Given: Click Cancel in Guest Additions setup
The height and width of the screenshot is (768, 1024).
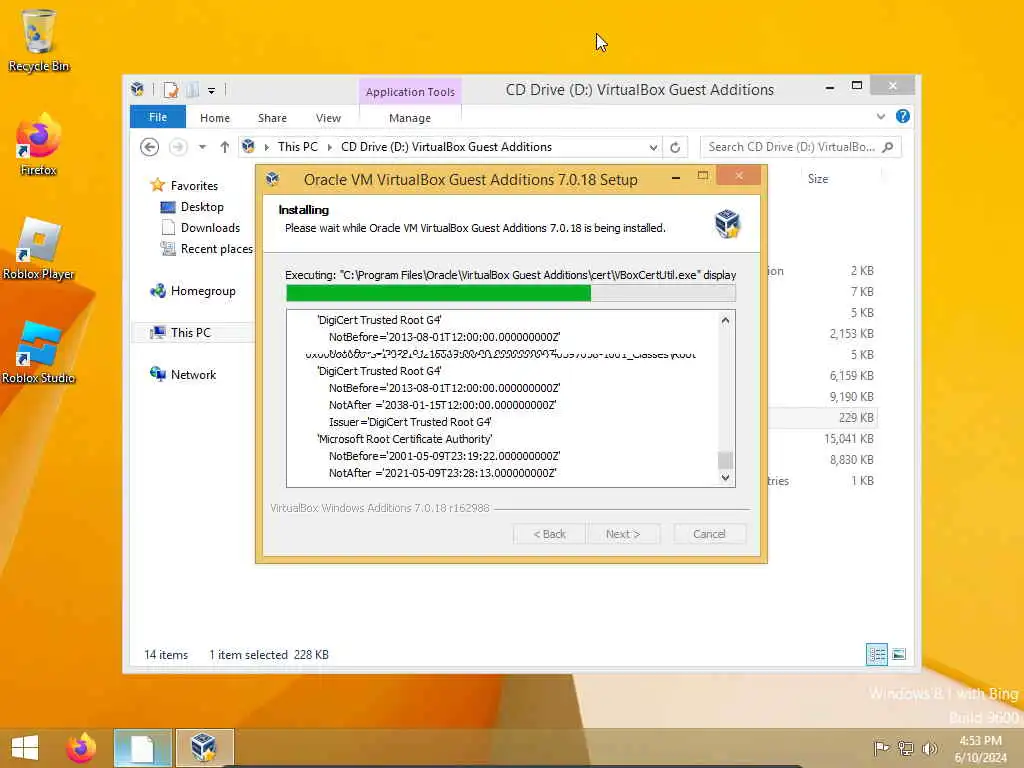Looking at the screenshot, I should click(x=709, y=534).
